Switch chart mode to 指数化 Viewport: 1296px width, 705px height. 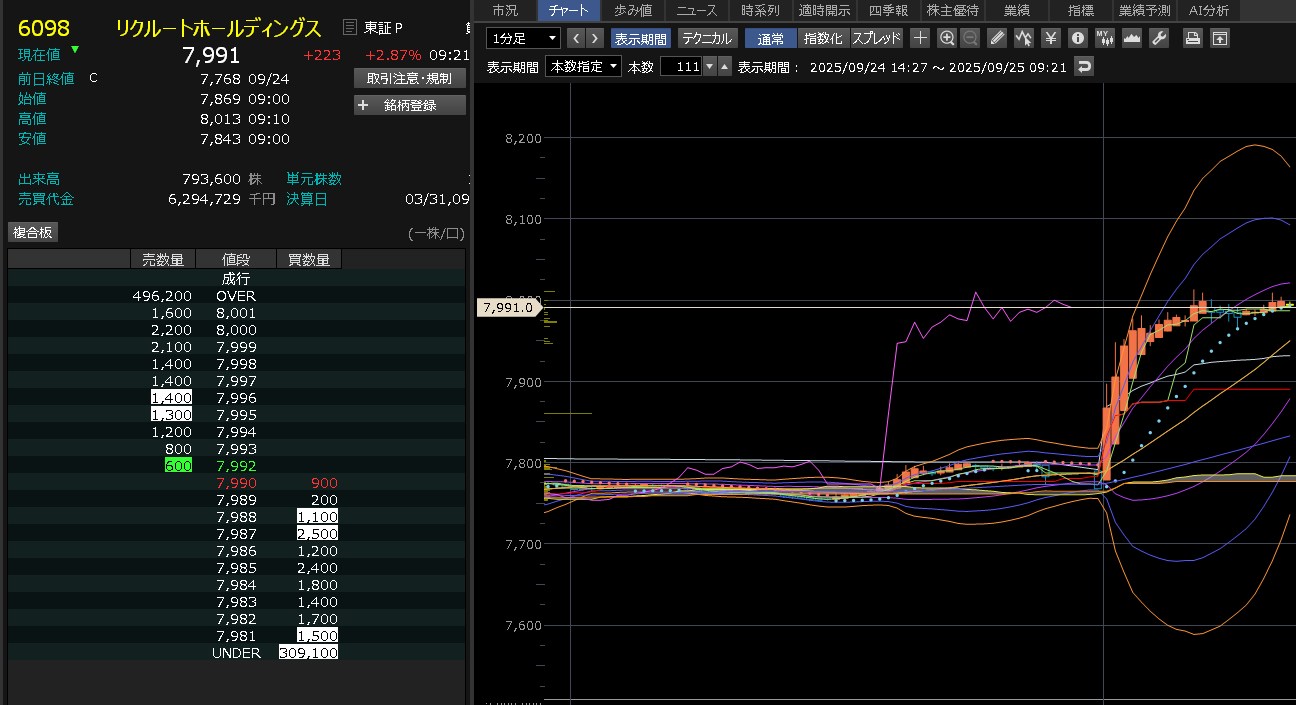pyautogui.click(x=823, y=38)
